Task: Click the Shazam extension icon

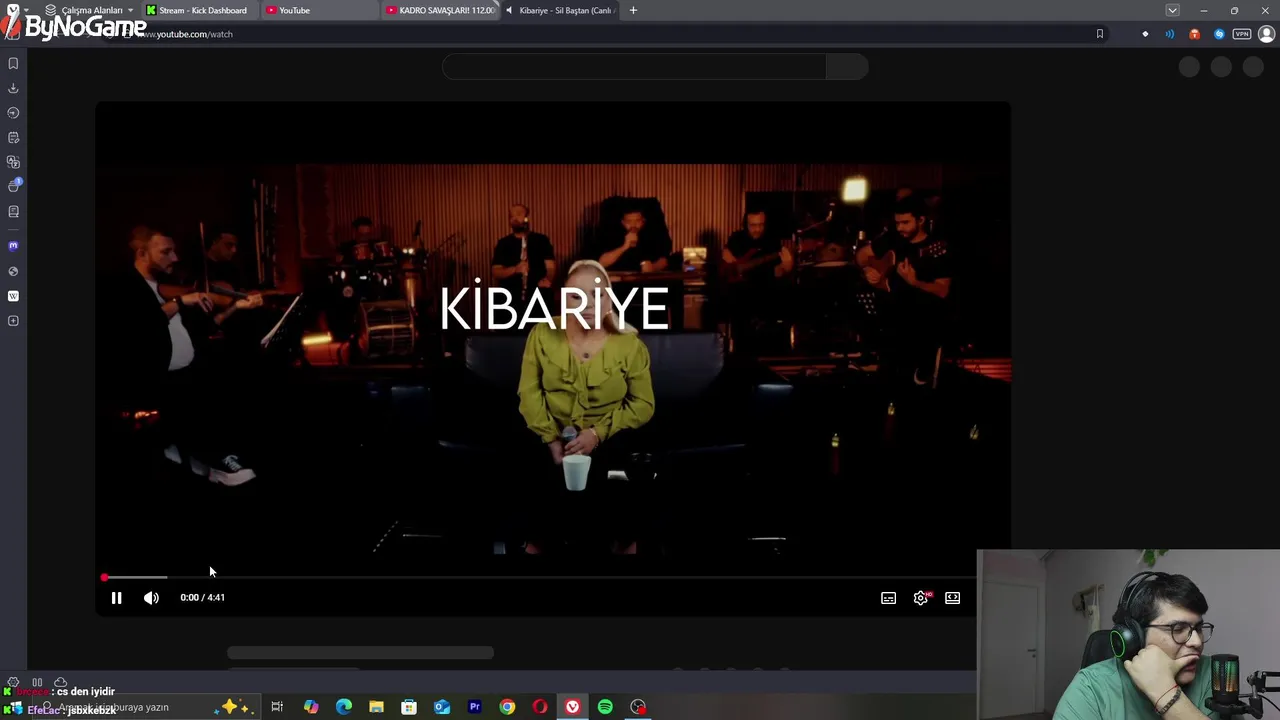Action: [x=1219, y=34]
